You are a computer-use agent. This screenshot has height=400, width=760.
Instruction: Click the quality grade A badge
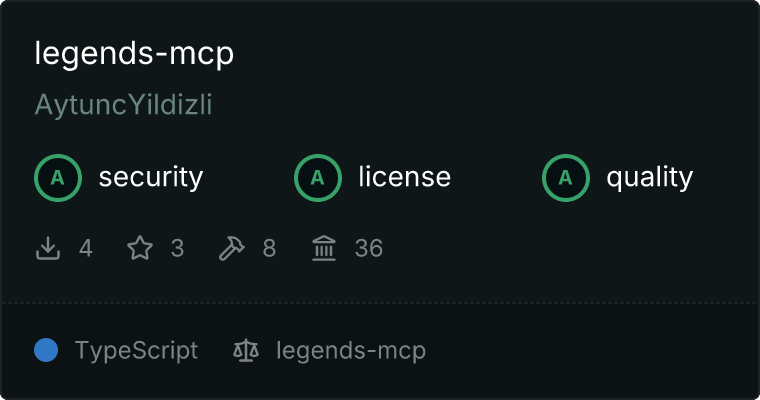tap(566, 178)
